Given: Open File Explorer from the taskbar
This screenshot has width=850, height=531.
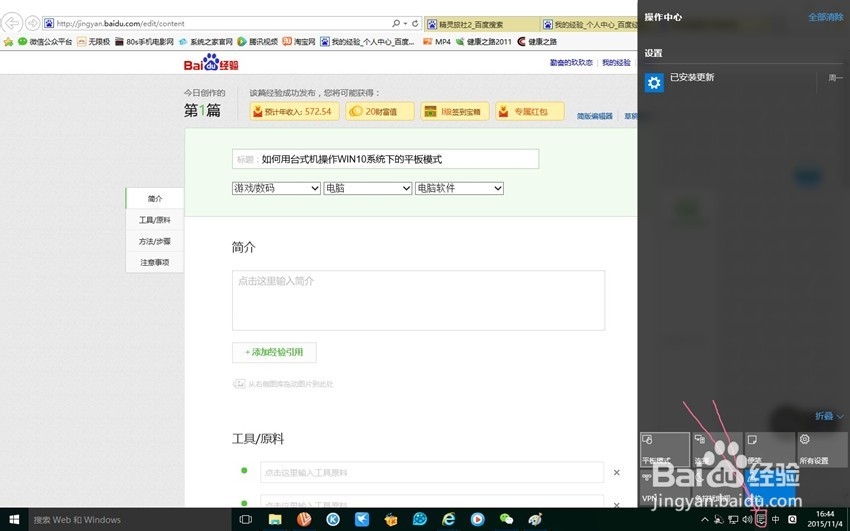Looking at the screenshot, I should [275, 520].
